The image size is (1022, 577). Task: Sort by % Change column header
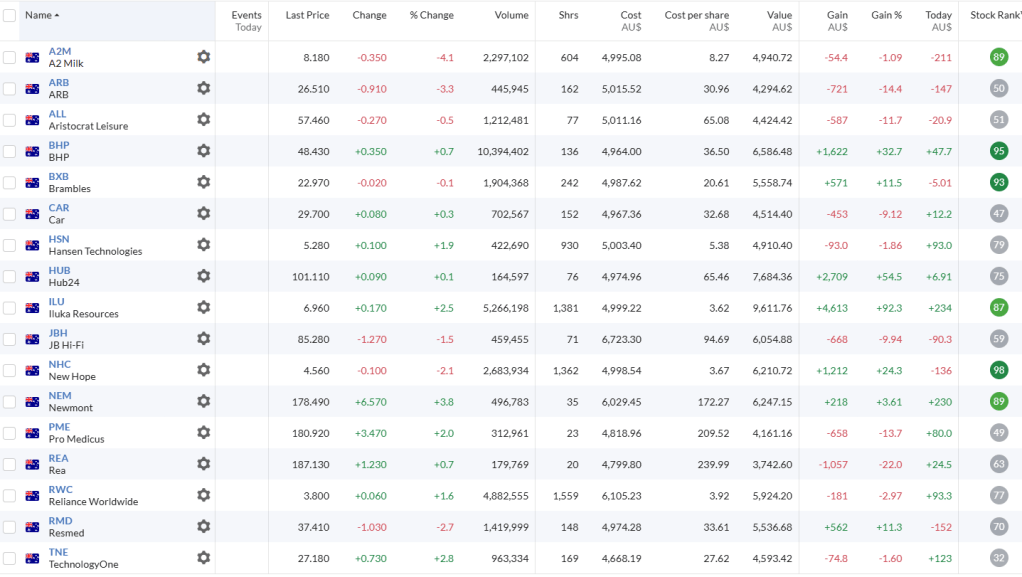431,15
